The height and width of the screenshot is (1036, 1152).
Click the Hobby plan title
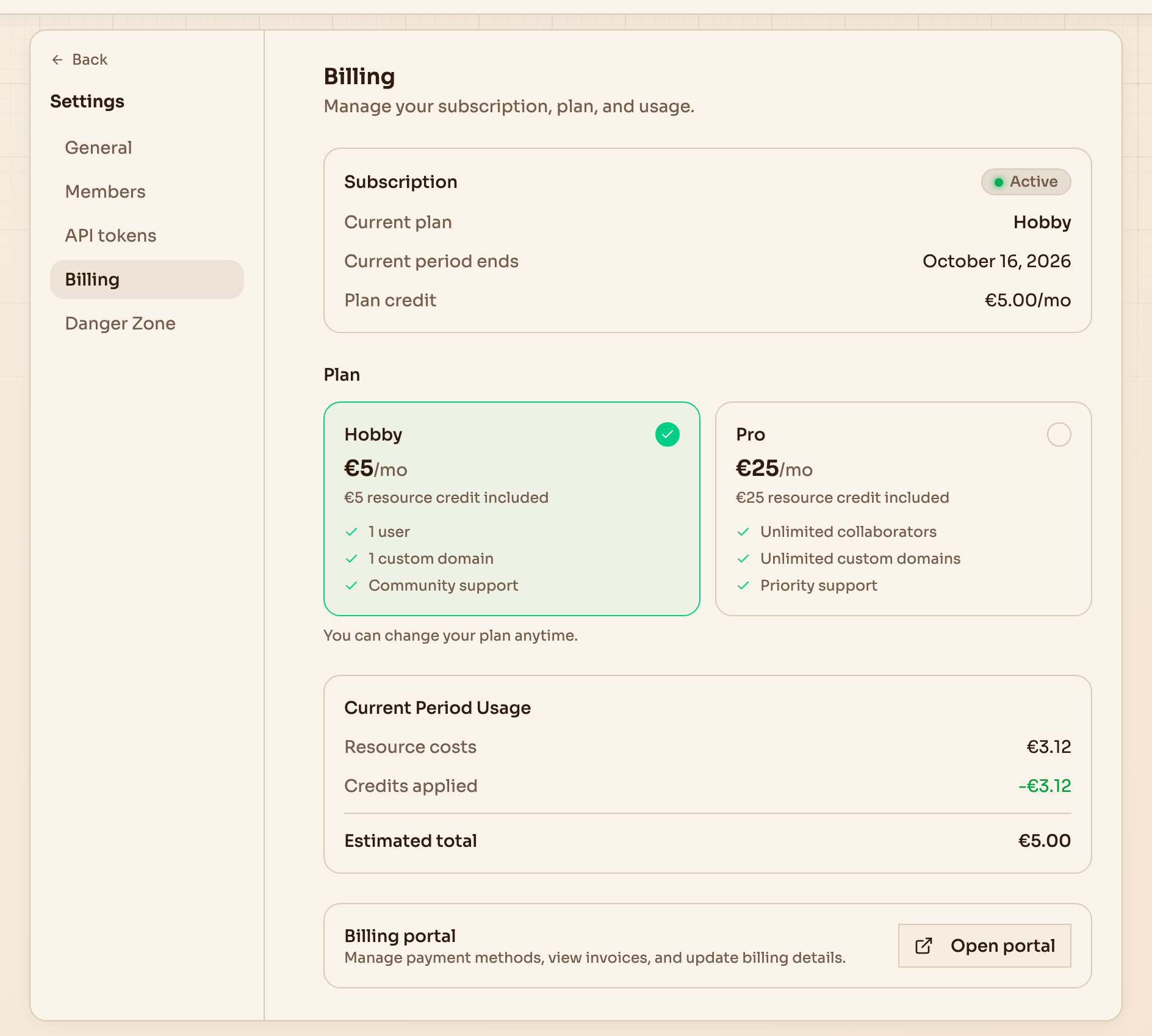click(373, 434)
